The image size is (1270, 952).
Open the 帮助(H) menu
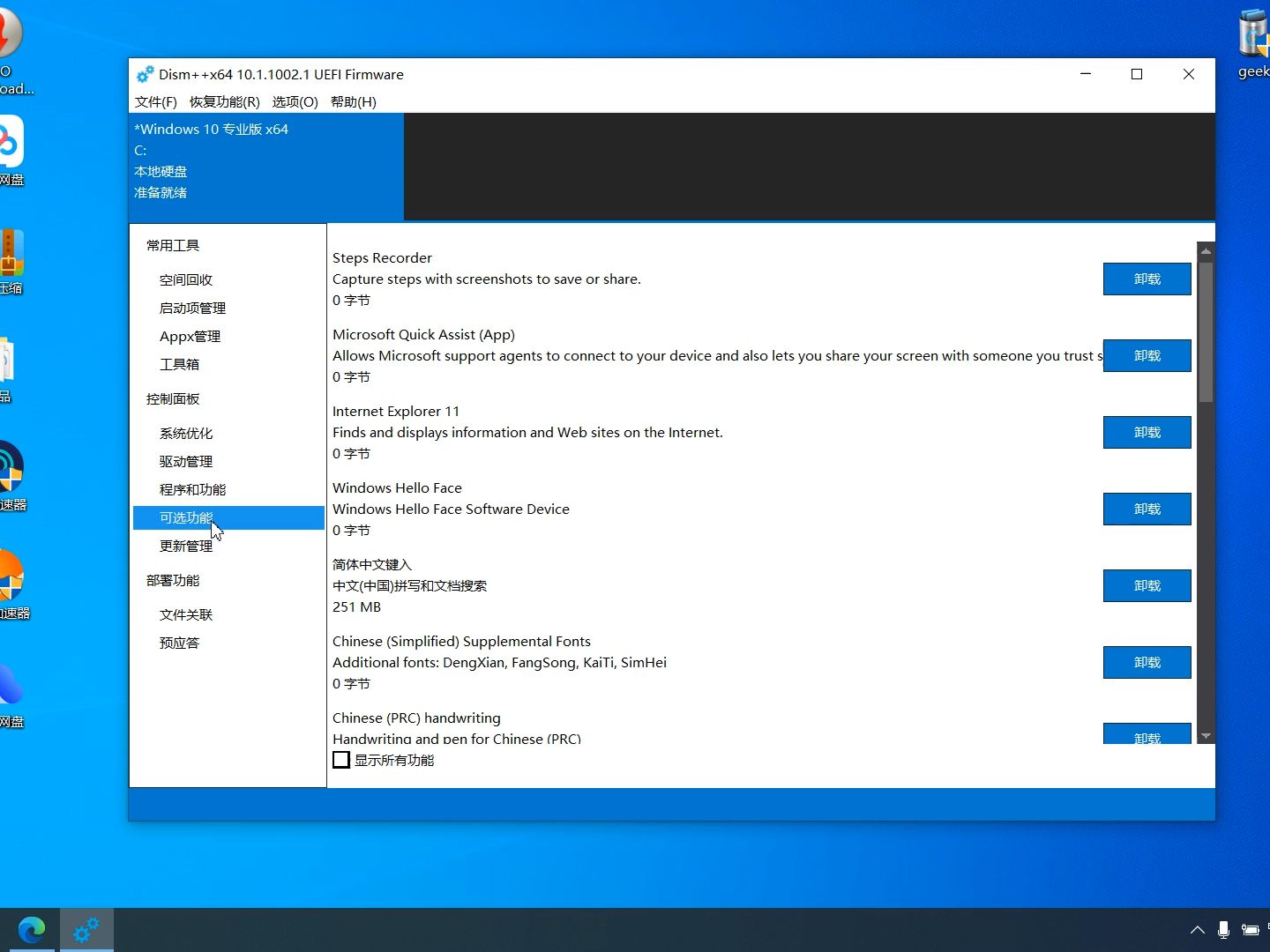pyautogui.click(x=353, y=102)
